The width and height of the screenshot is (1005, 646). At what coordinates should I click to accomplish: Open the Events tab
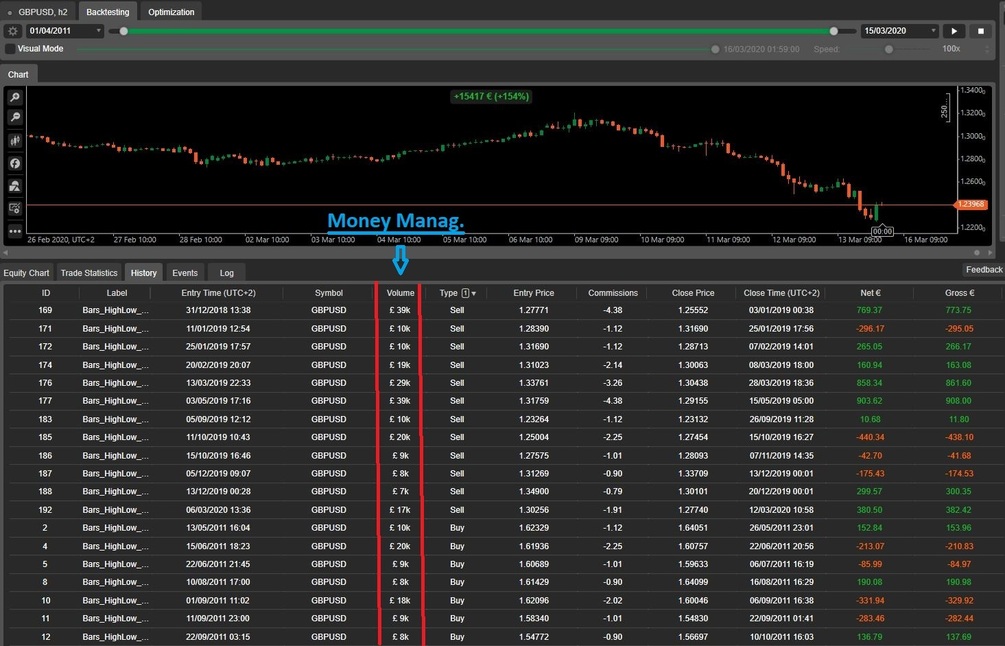coord(185,272)
